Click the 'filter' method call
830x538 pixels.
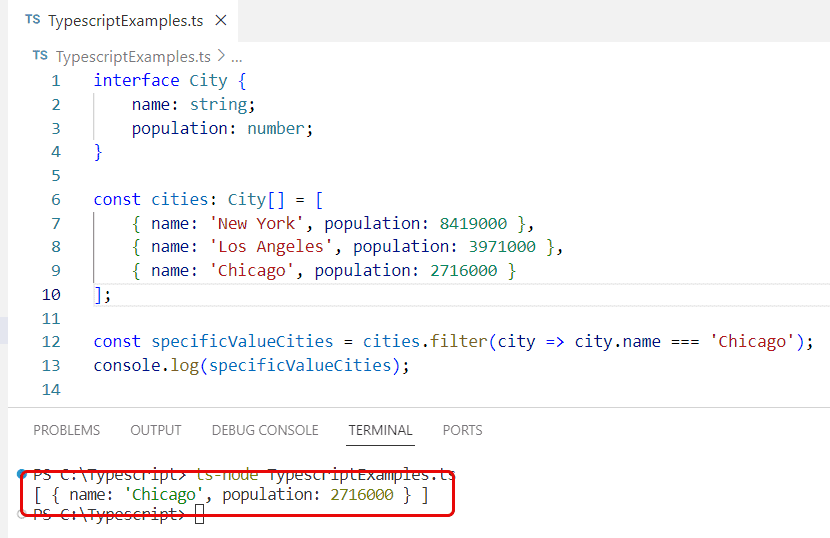pyautogui.click(x=458, y=342)
